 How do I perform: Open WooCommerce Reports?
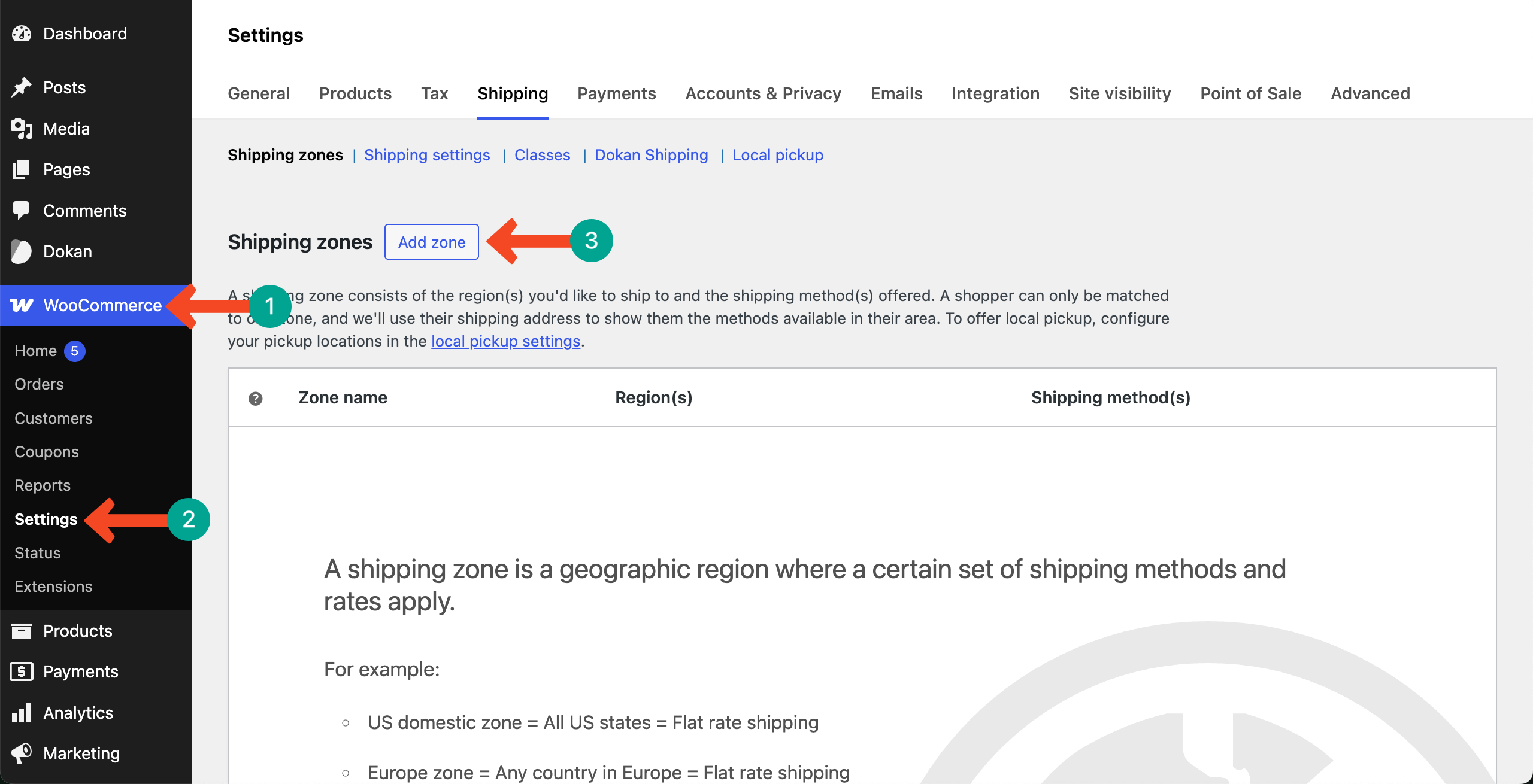point(43,485)
